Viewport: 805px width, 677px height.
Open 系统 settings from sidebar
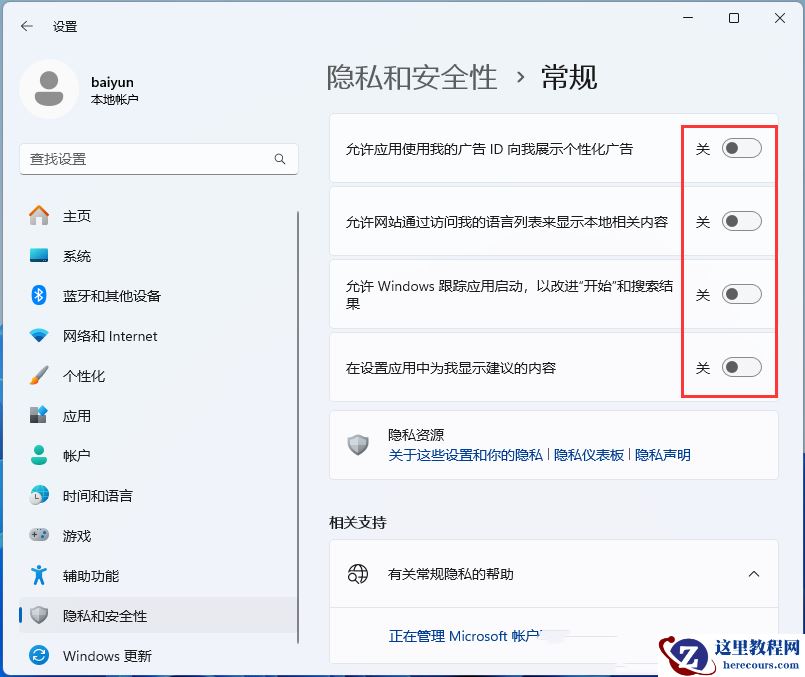[77, 256]
